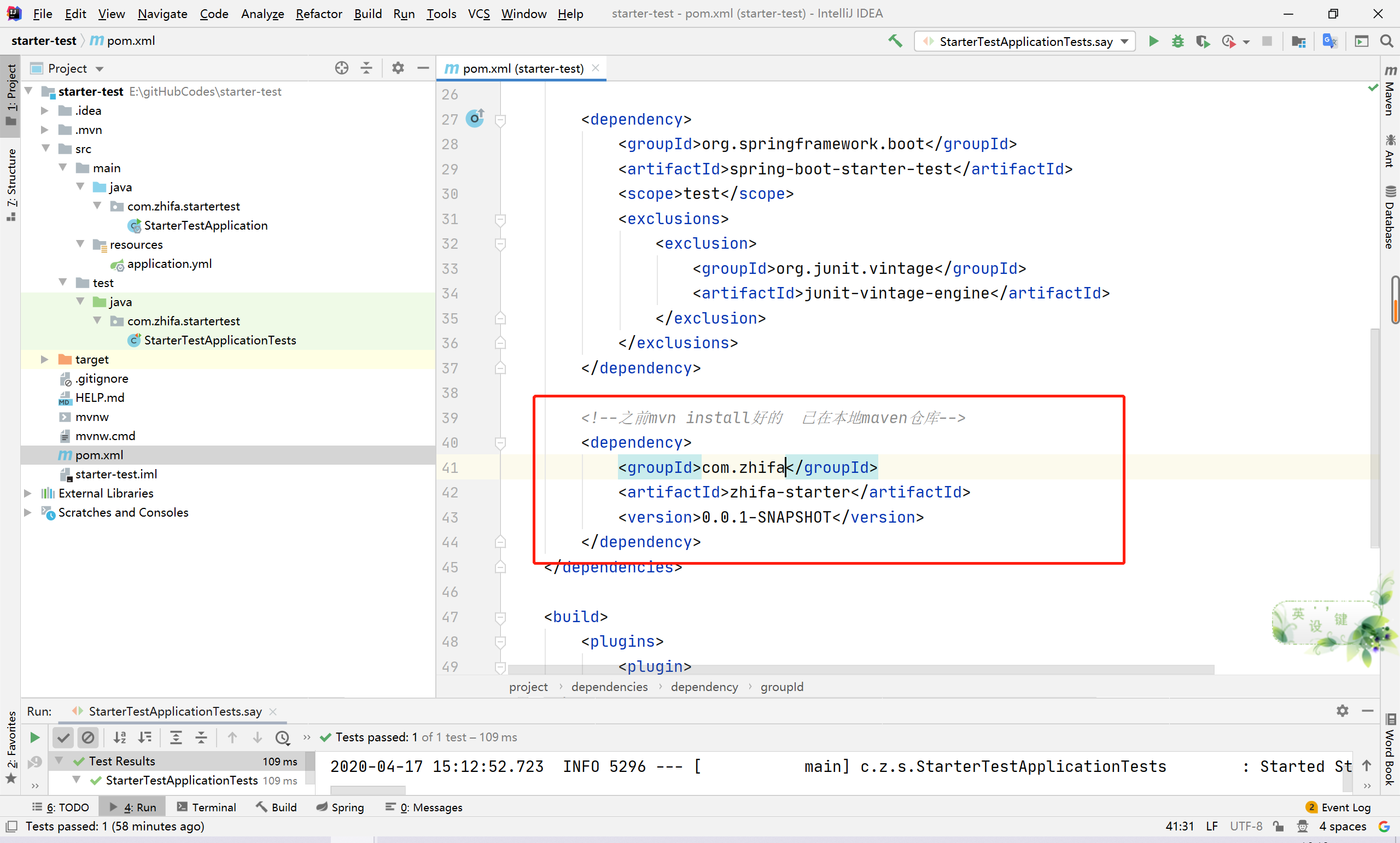
Task: Switch to the Terminal tool tab
Action: [206, 807]
